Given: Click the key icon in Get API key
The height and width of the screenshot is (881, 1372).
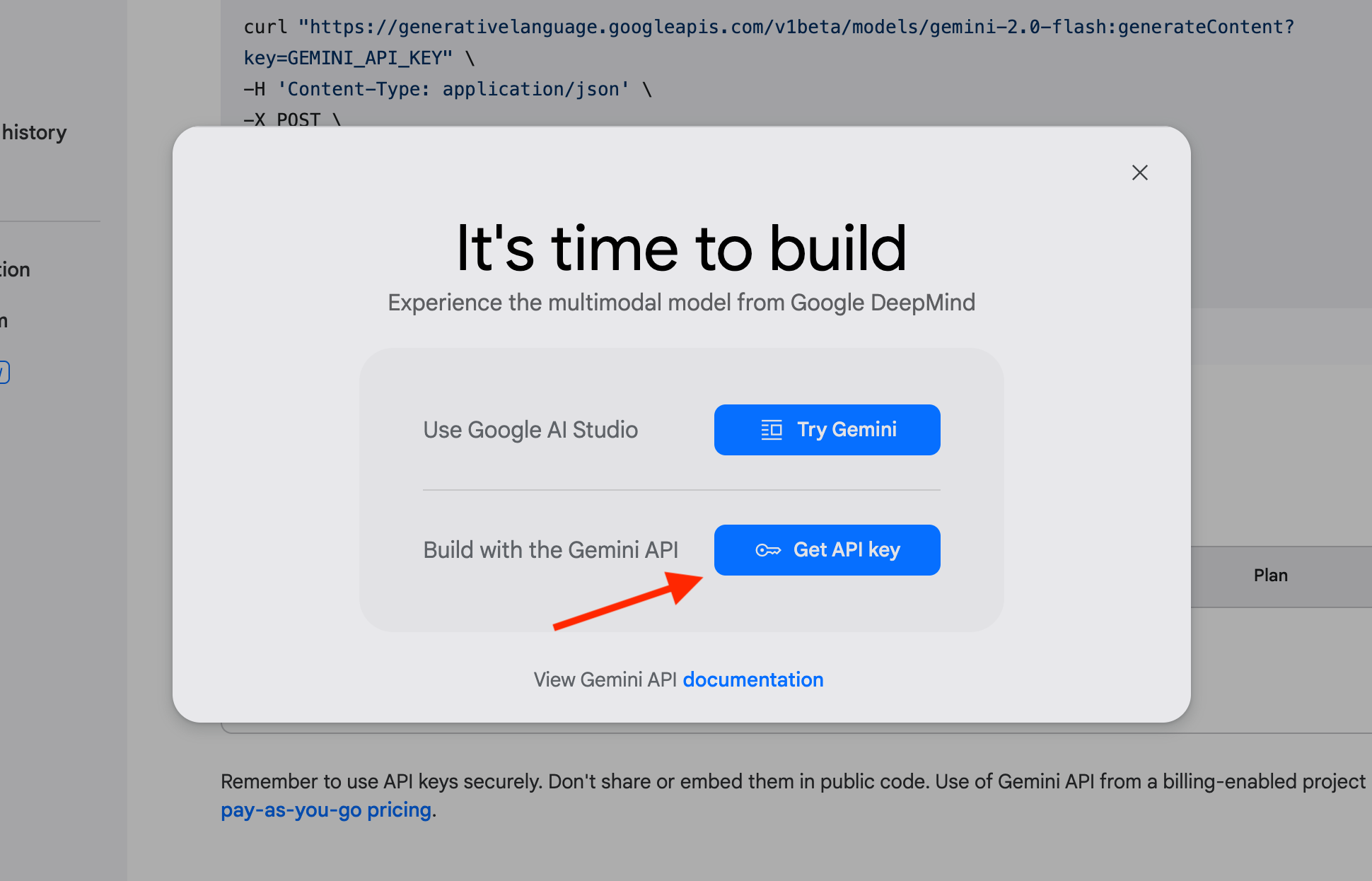Looking at the screenshot, I should (x=768, y=550).
